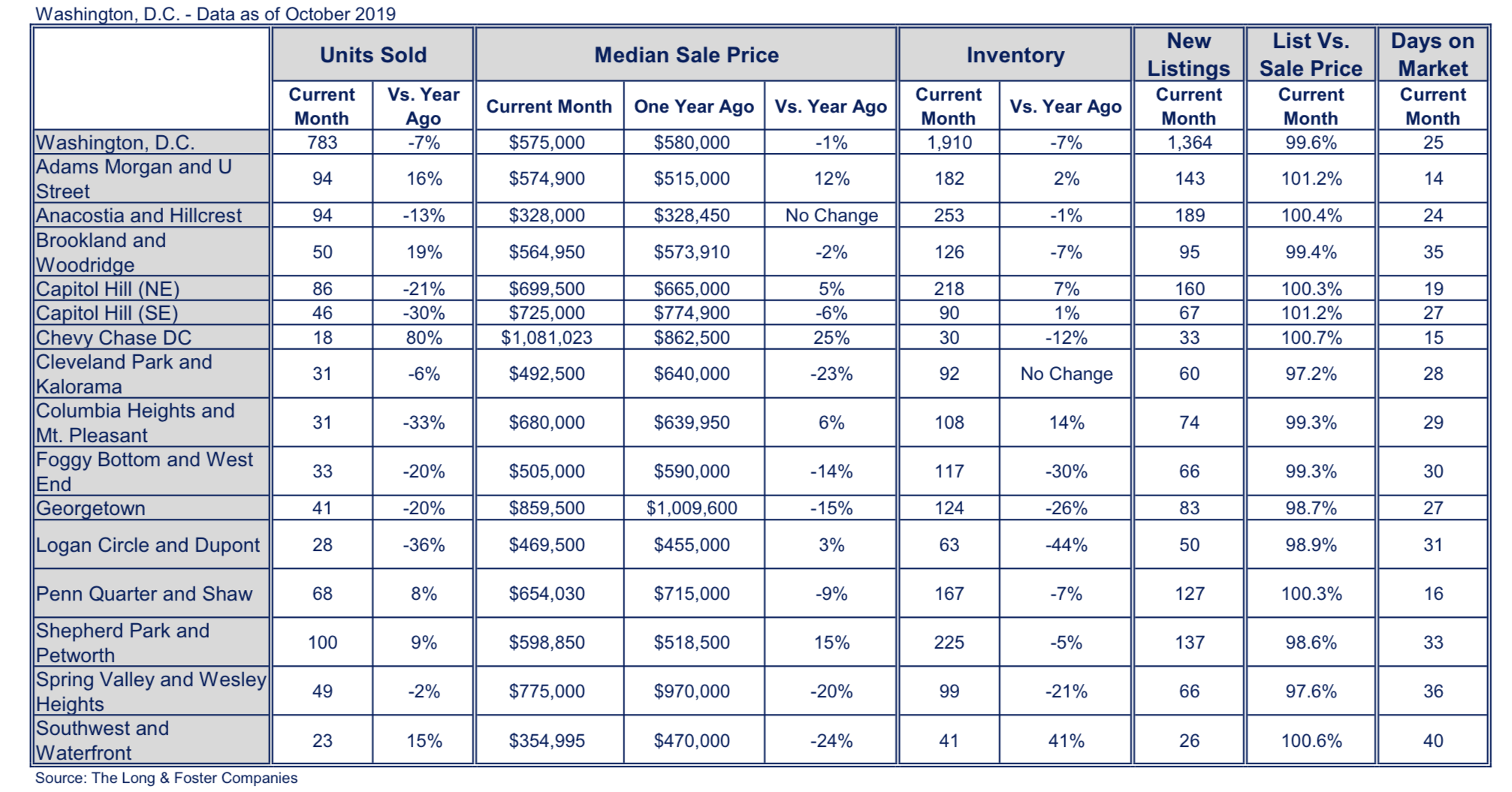Select the Days on Market header
This screenshot has height=792, width=1512.
click(1432, 55)
